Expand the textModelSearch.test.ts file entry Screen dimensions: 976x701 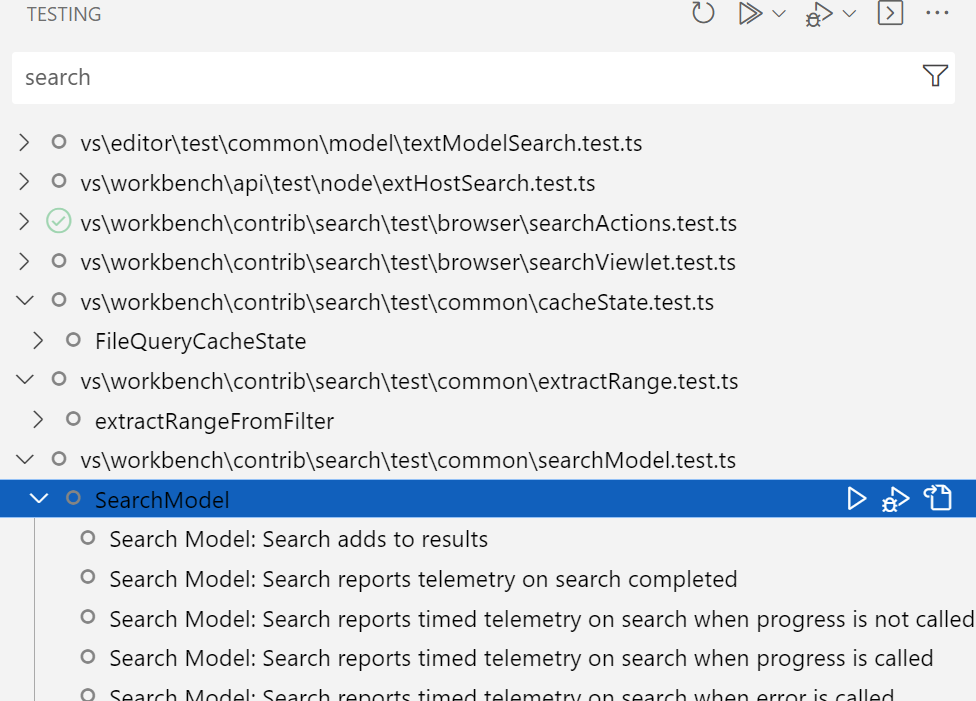click(x=24, y=143)
